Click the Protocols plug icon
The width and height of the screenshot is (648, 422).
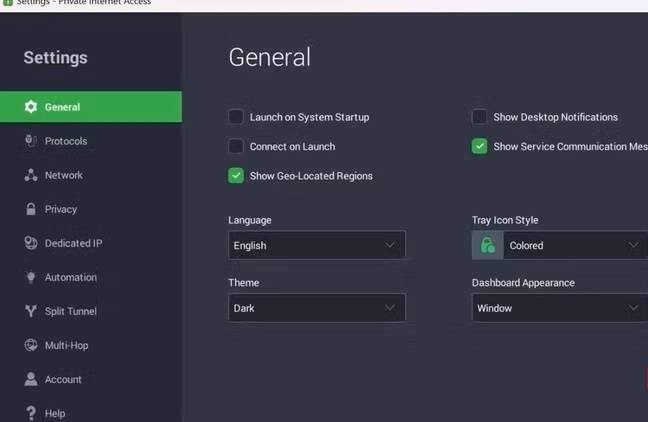pyautogui.click(x=31, y=141)
